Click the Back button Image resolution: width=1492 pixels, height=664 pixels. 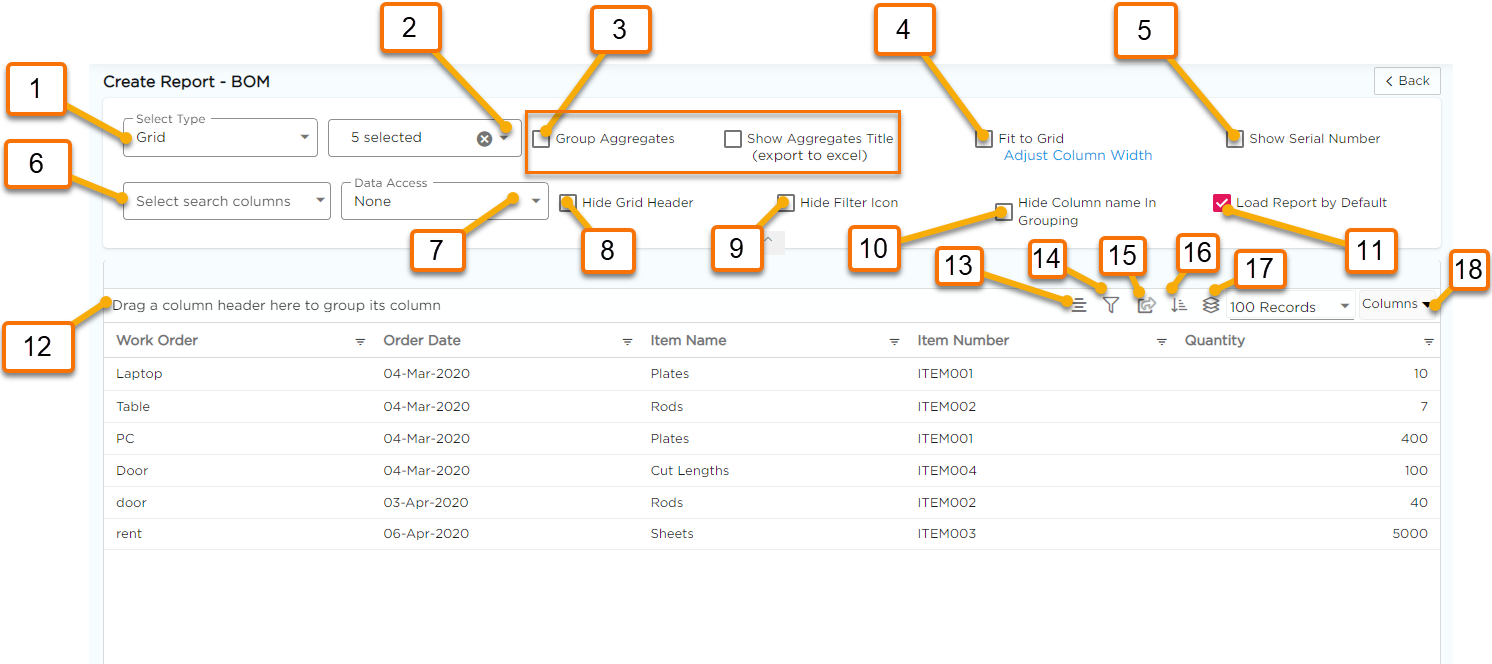1406,81
